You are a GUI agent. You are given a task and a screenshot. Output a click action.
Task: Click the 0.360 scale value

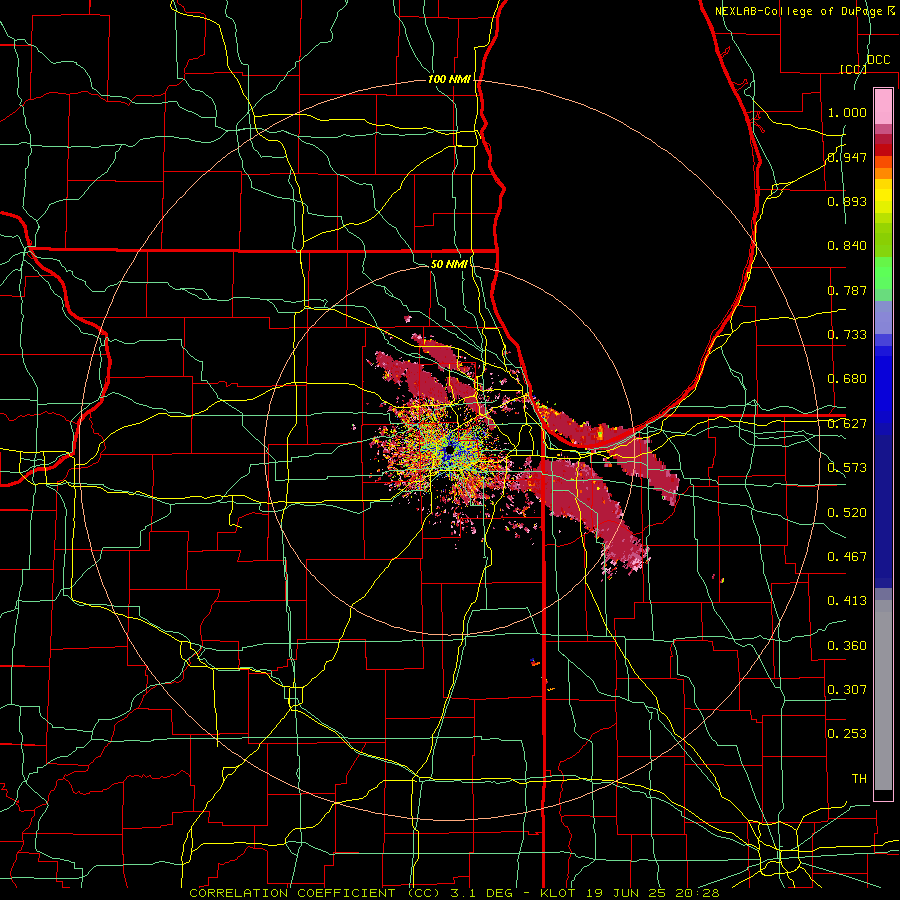[847, 646]
